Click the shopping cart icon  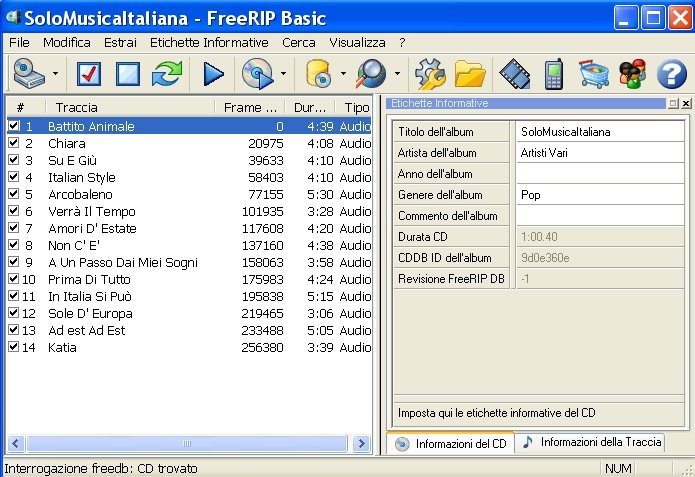594,74
